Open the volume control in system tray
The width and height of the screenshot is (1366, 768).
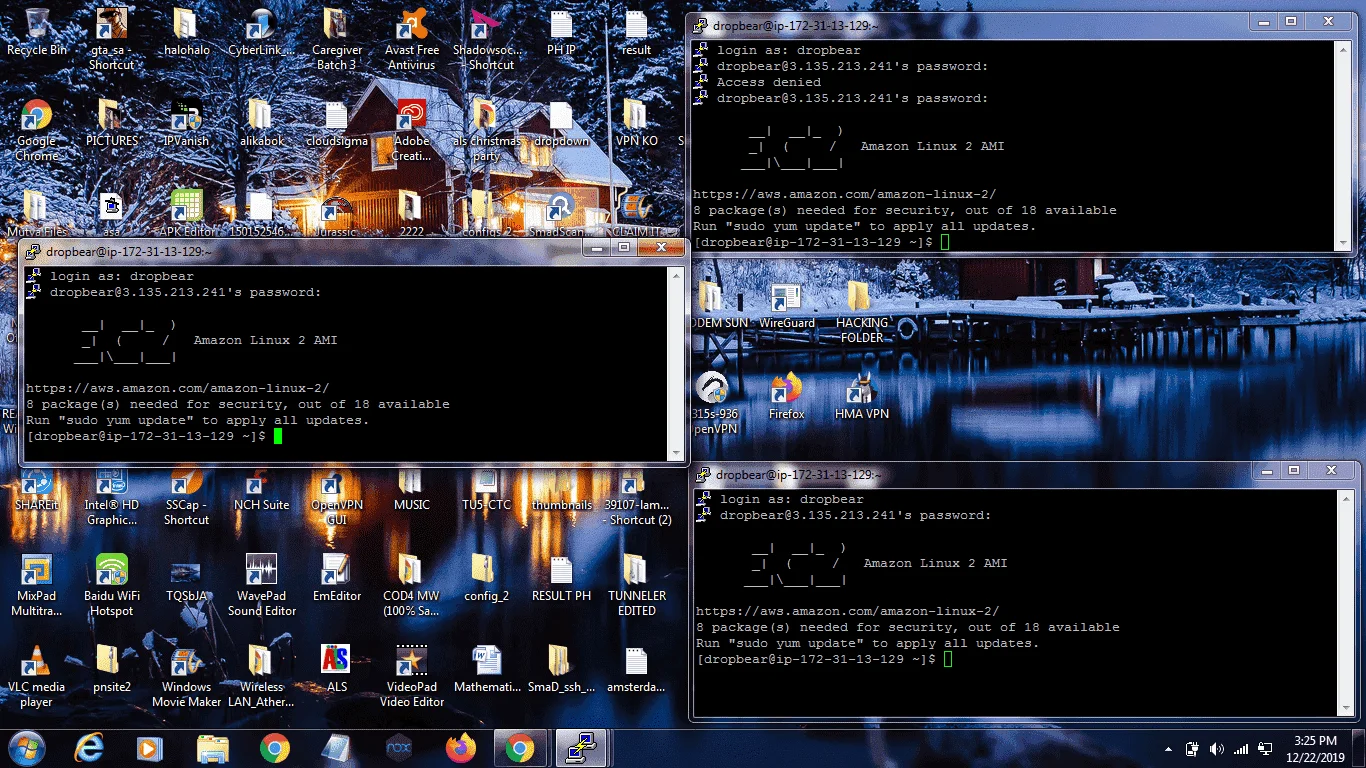(x=1216, y=749)
